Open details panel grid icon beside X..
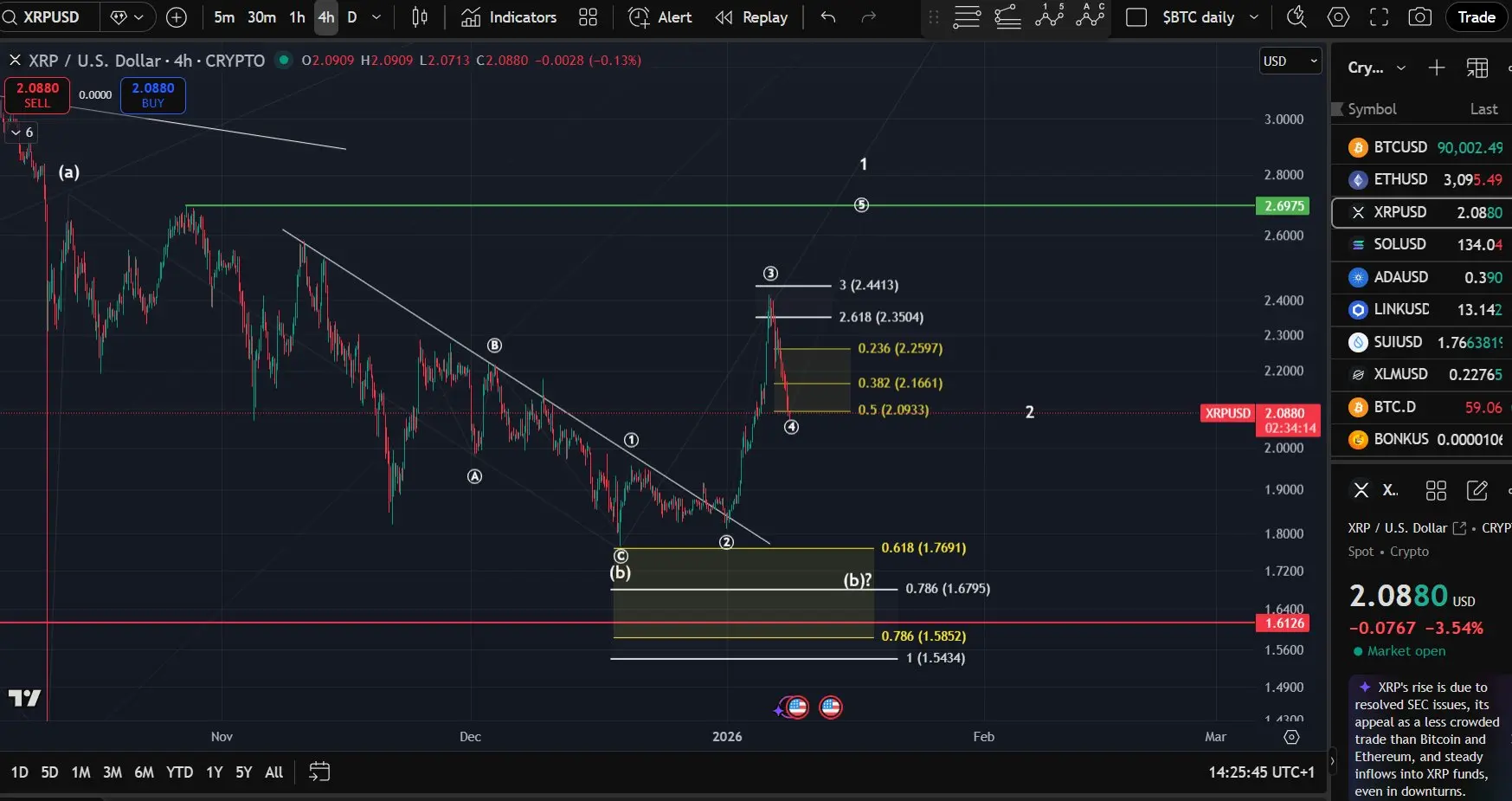This screenshot has width=1512, height=801. 1436,491
